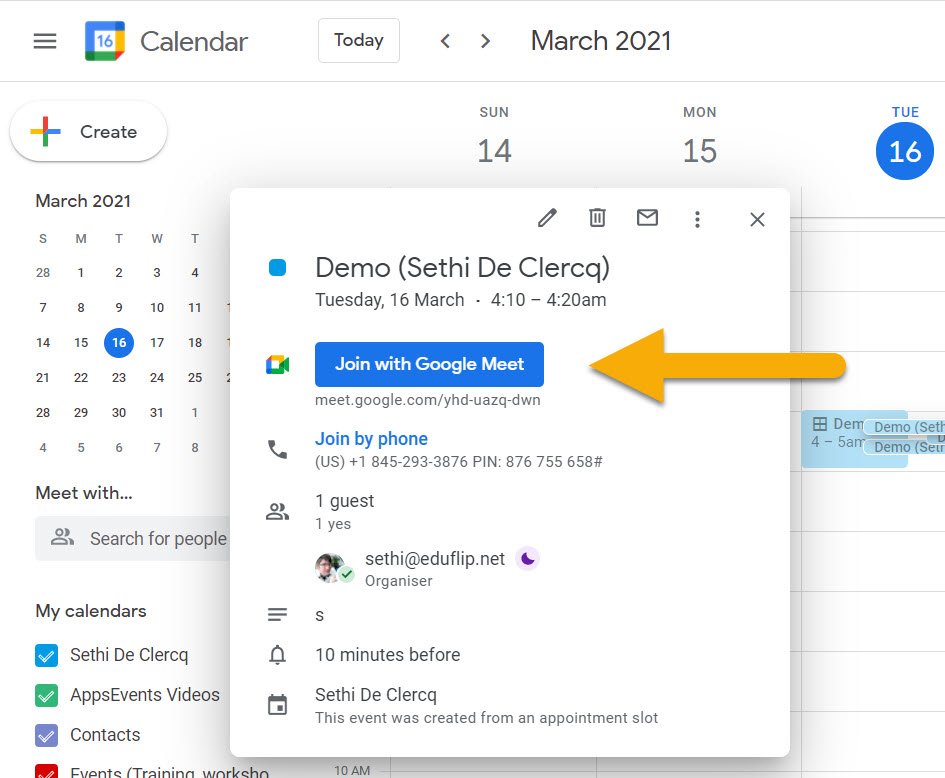The image size is (945, 778).
Task: Click the Google Meet camera icon
Action: coord(277,365)
